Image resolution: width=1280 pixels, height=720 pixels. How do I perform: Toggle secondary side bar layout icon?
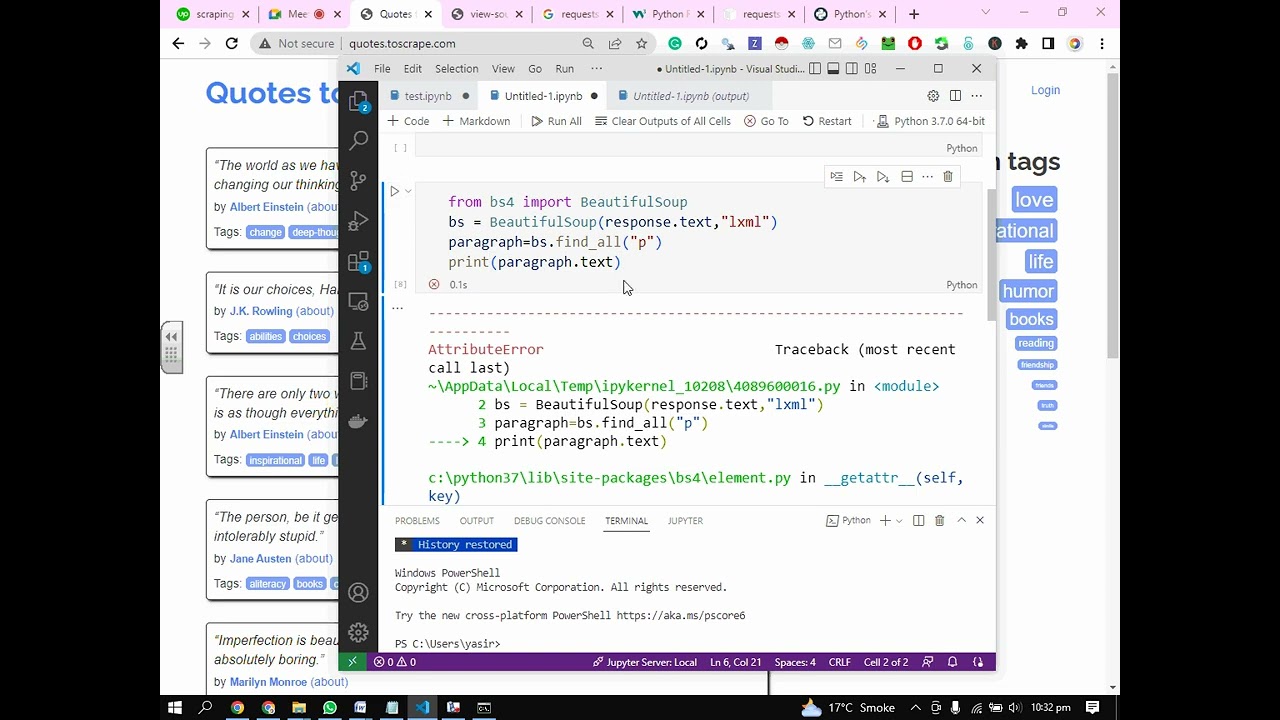click(x=852, y=69)
